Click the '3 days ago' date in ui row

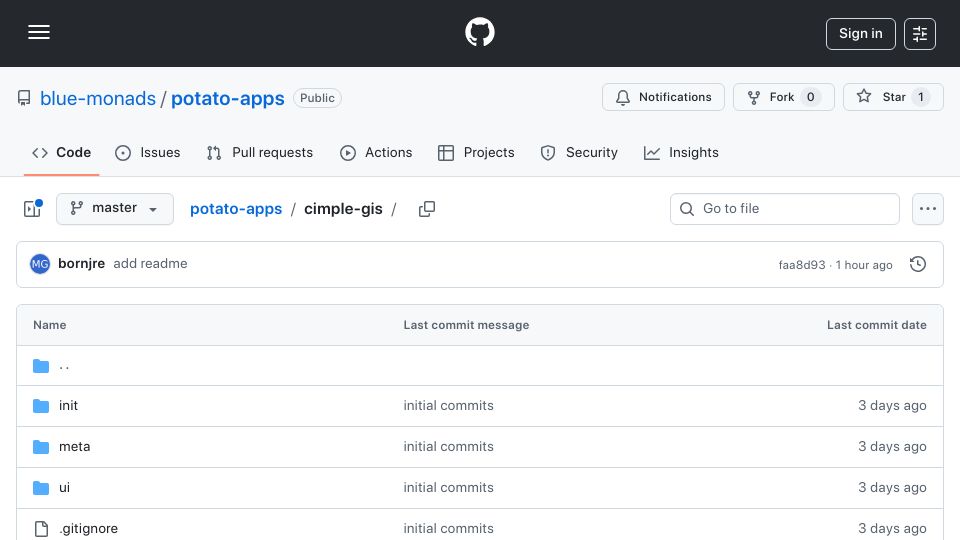click(x=892, y=488)
